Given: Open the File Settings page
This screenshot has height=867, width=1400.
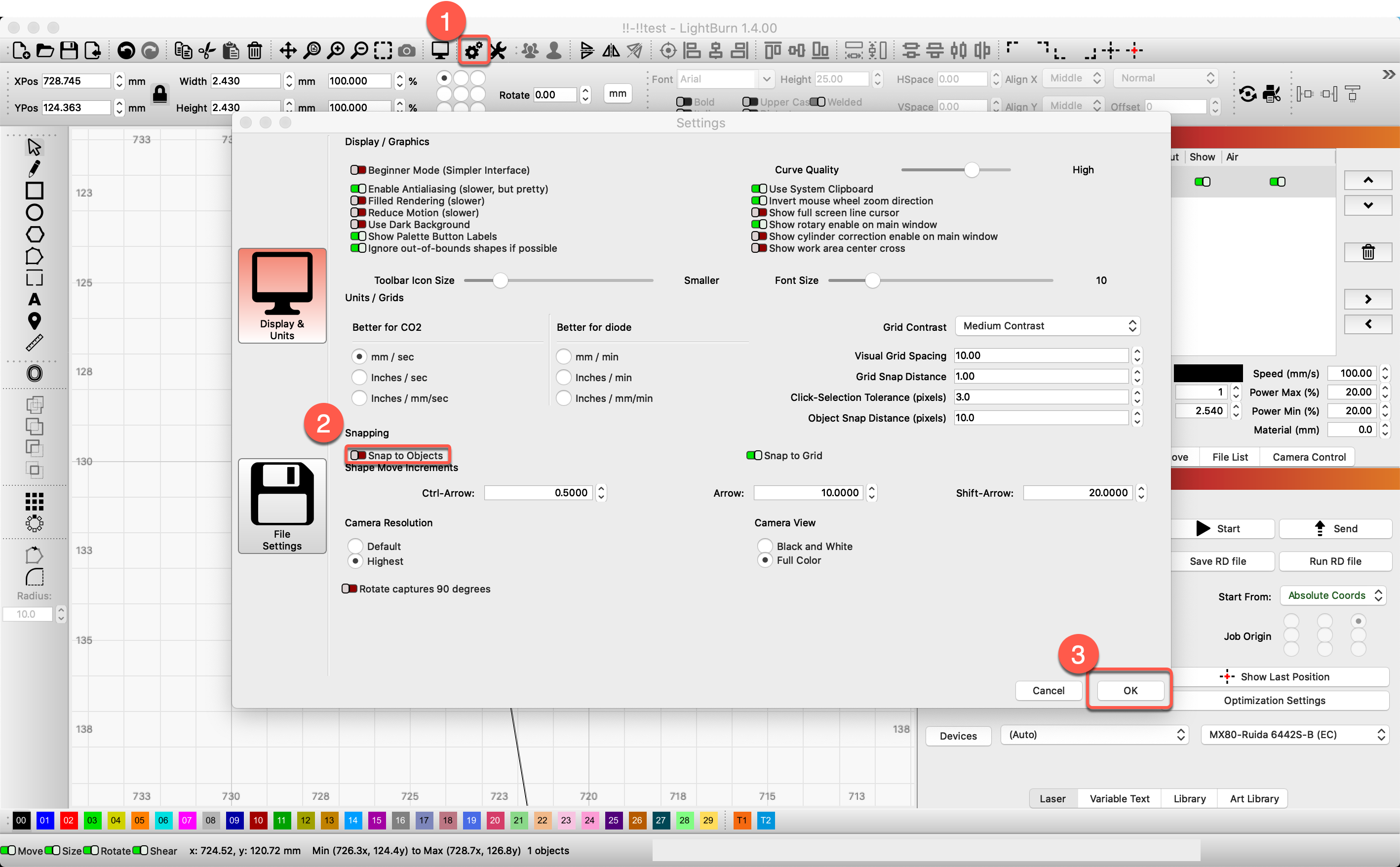Looking at the screenshot, I should [x=282, y=506].
